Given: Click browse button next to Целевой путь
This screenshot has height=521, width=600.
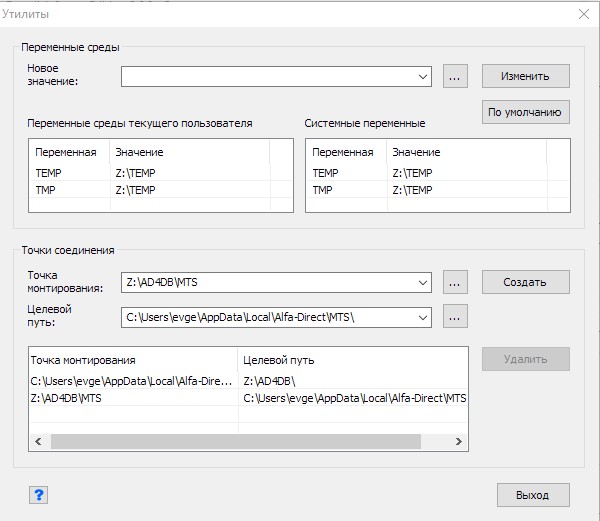Looking at the screenshot, I should [x=455, y=317].
